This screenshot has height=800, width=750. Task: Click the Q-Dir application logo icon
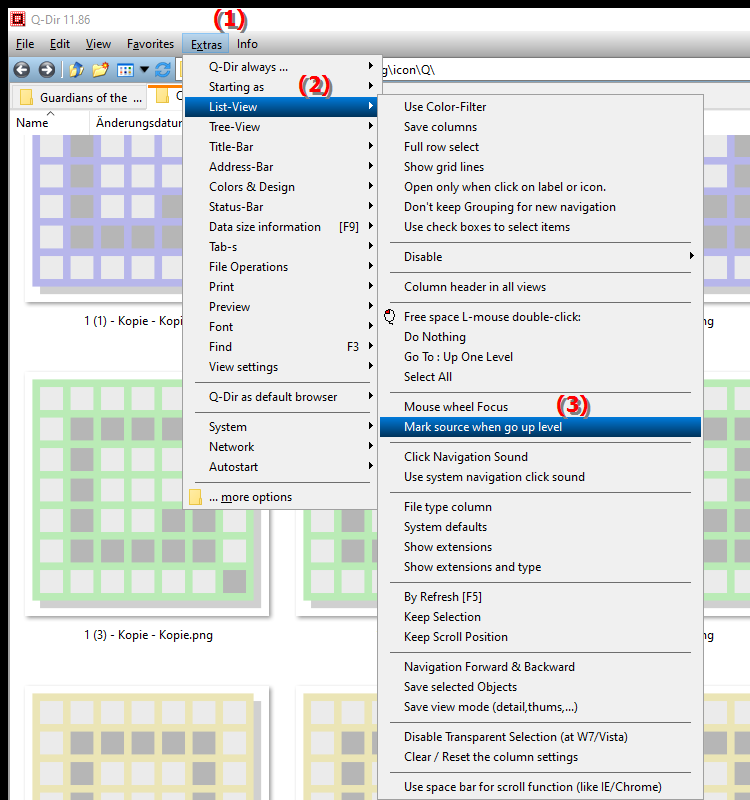[x=18, y=19]
